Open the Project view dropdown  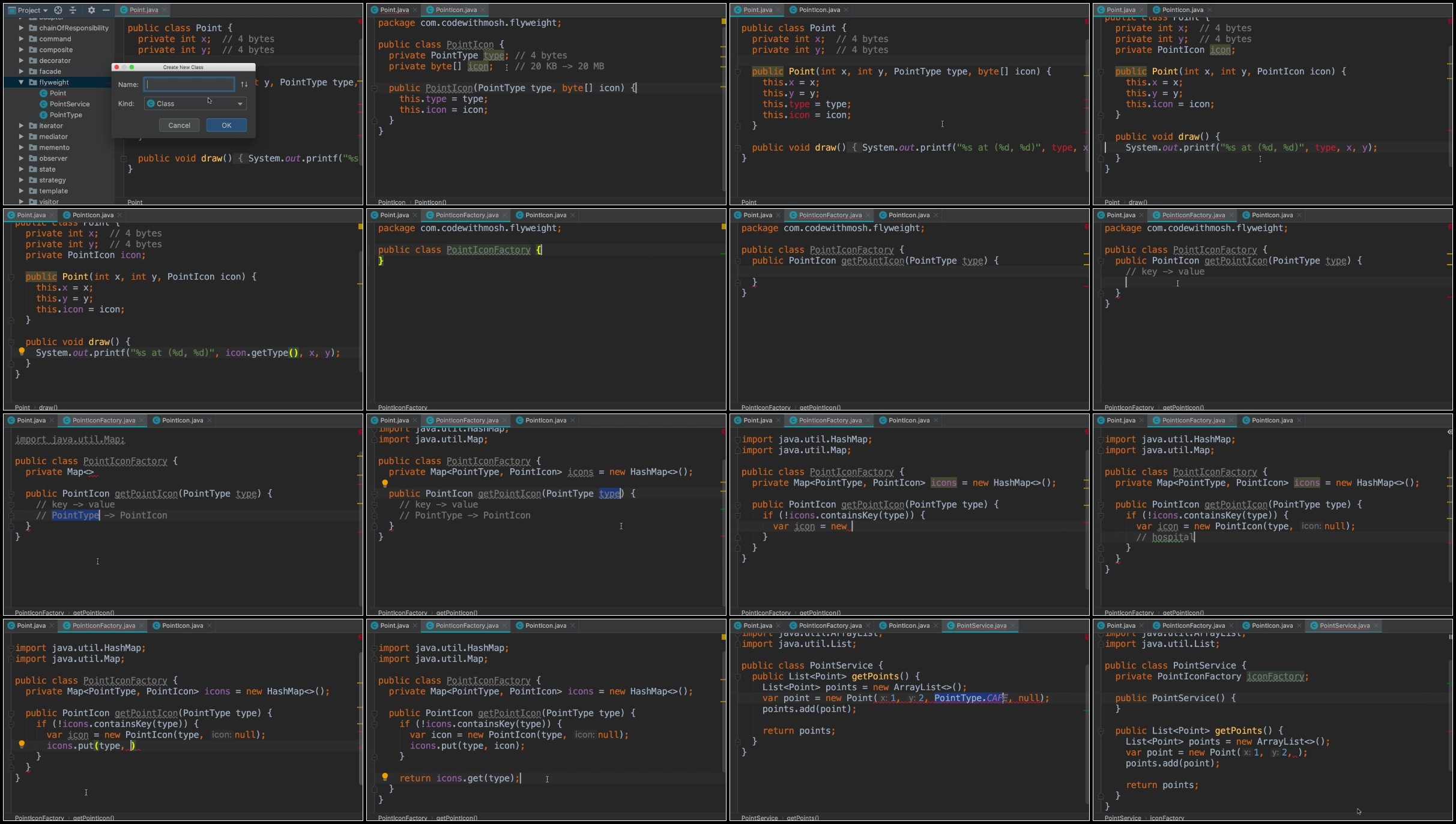(28, 10)
